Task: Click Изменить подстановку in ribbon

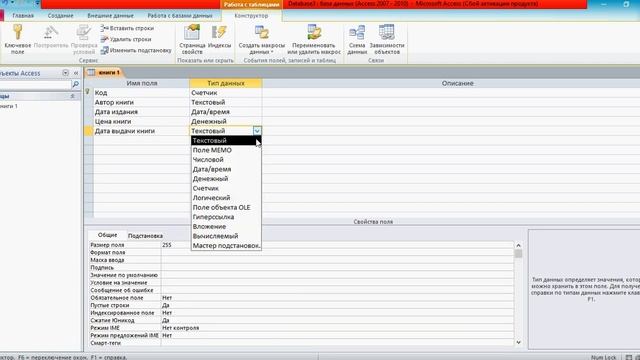Action: point(136,50)
